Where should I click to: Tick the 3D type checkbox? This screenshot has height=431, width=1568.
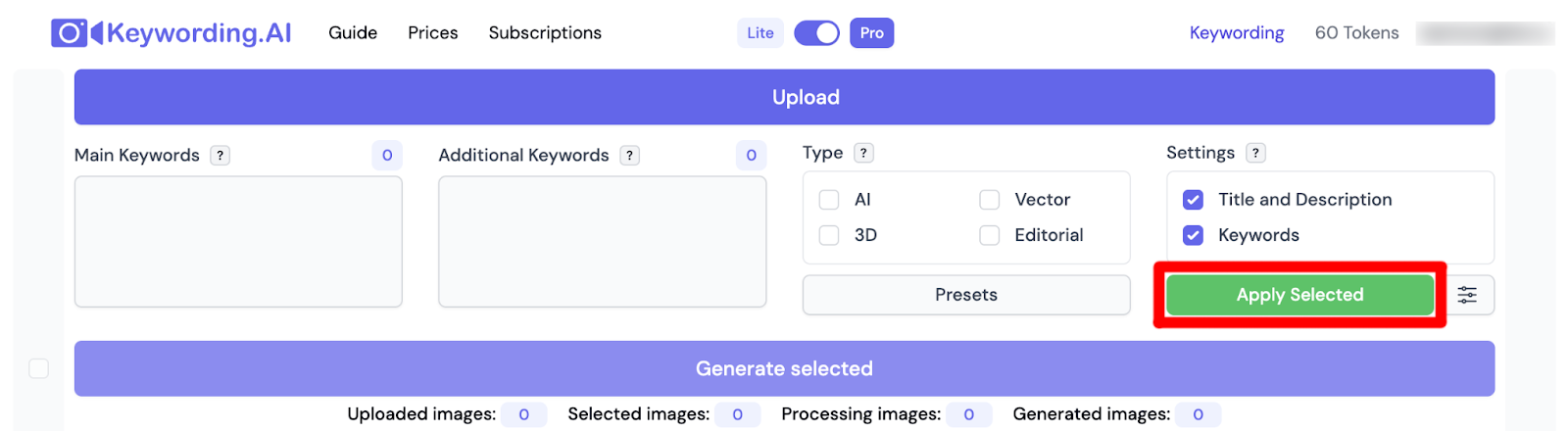[x=829, y=235]
